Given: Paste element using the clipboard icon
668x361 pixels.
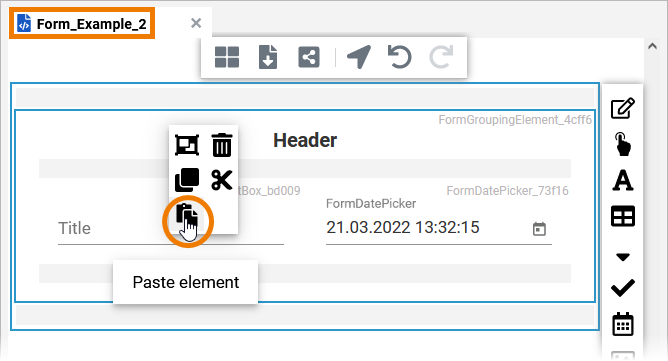Looking at the screenshot, I should point(187,216).
